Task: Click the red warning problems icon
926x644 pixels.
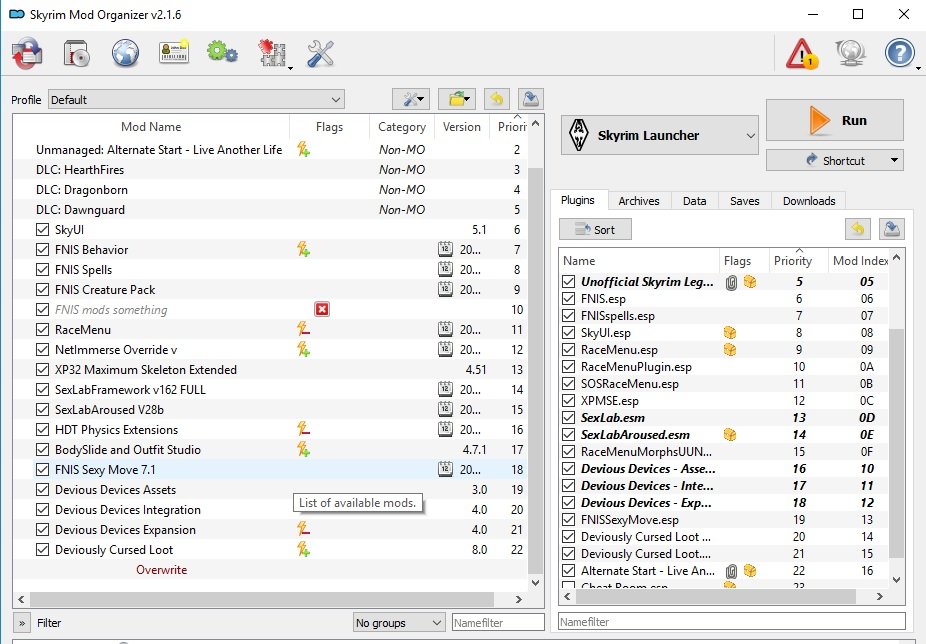Action: point(802,54)
